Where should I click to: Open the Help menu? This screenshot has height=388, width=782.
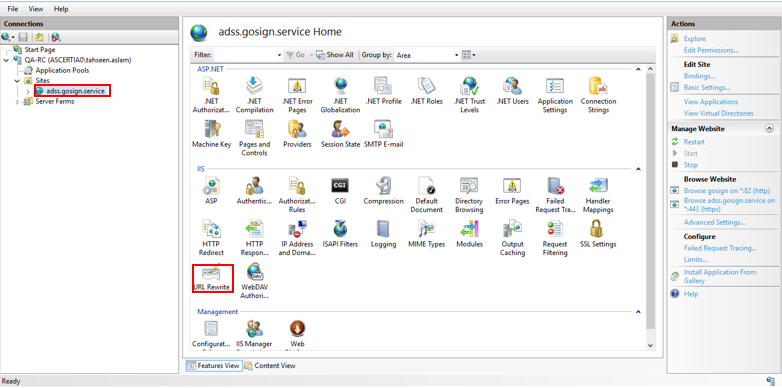pyautogui.click(x=61, y=9)
